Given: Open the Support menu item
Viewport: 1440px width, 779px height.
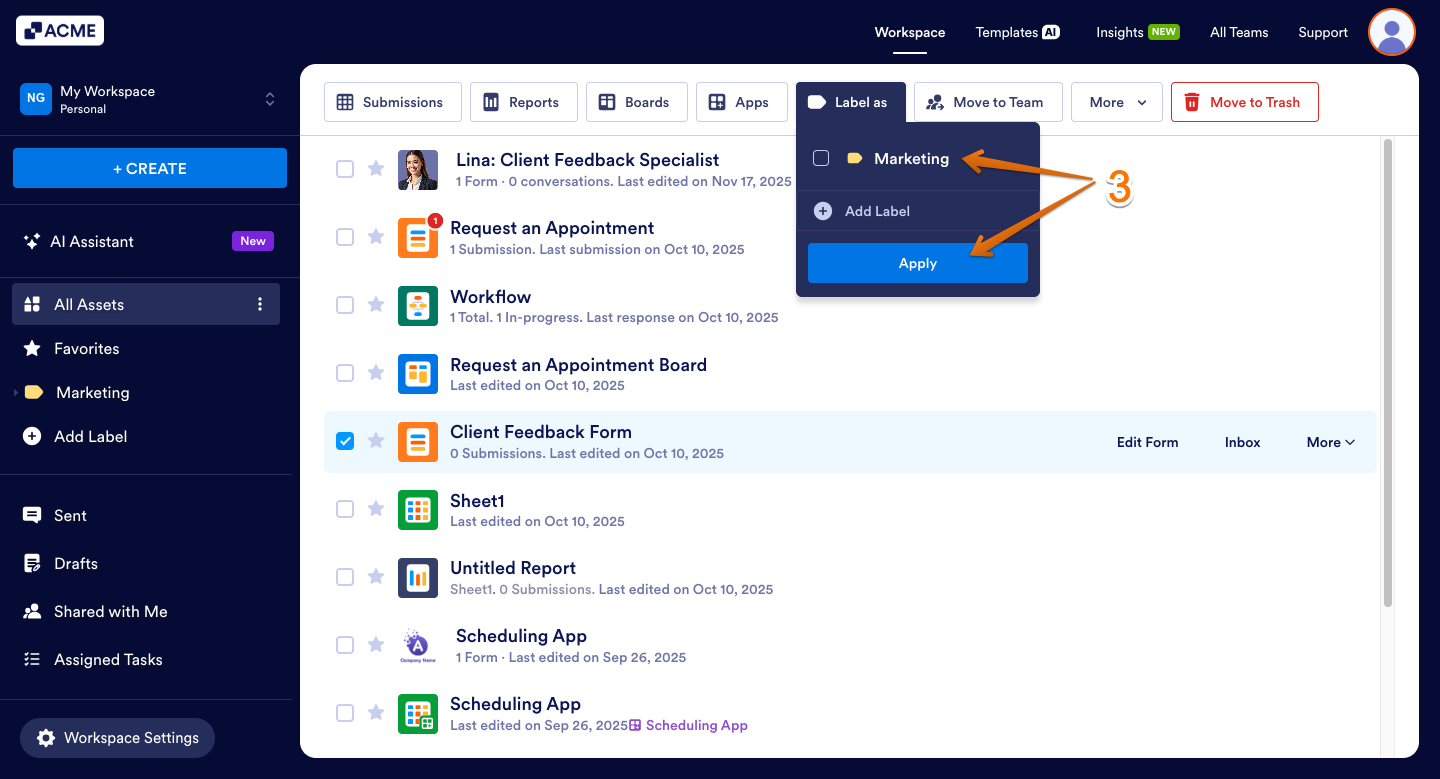Looking at the screenshot, I should (x=1323, y=32).
